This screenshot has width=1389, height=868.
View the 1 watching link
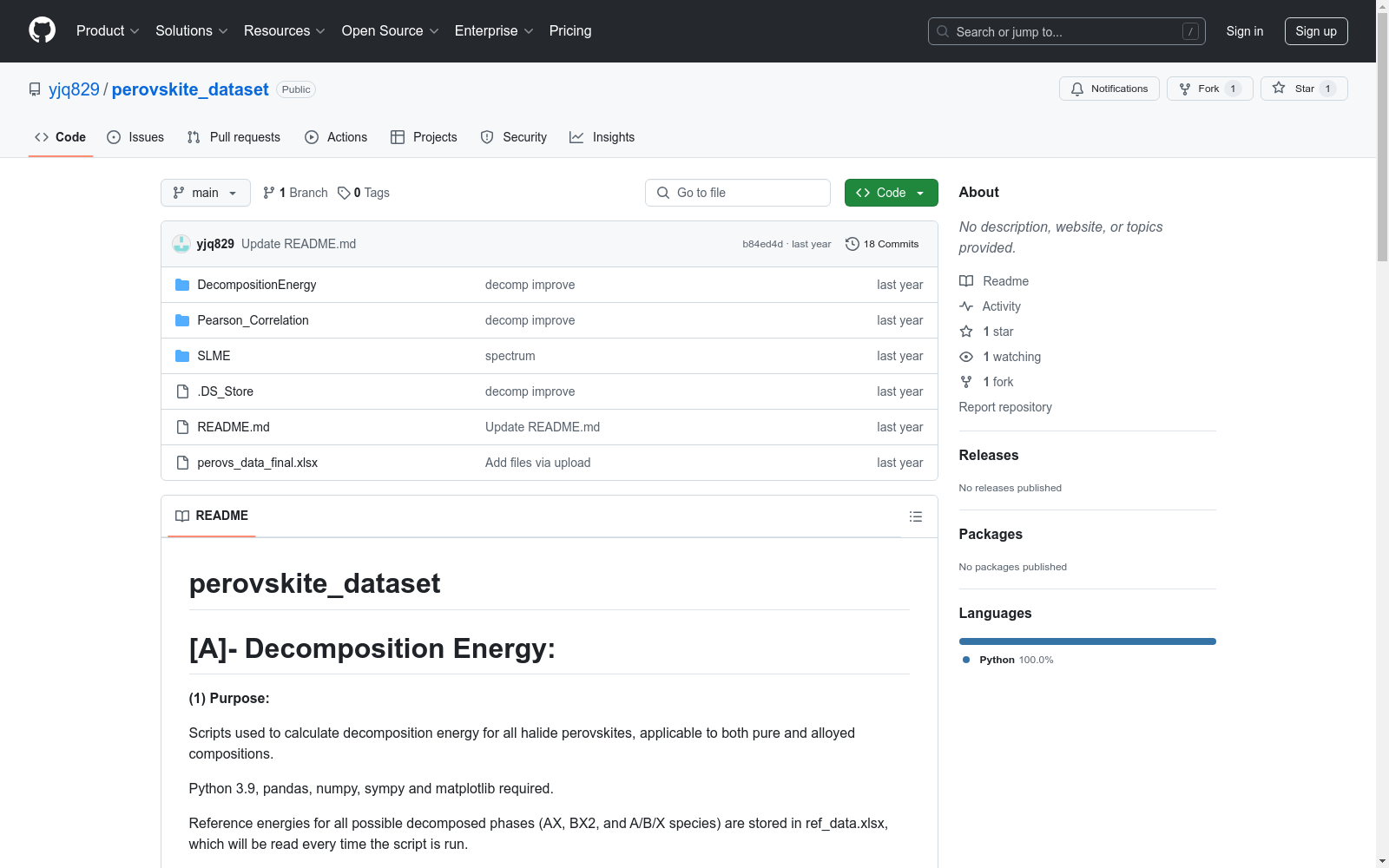(1000, 357)
